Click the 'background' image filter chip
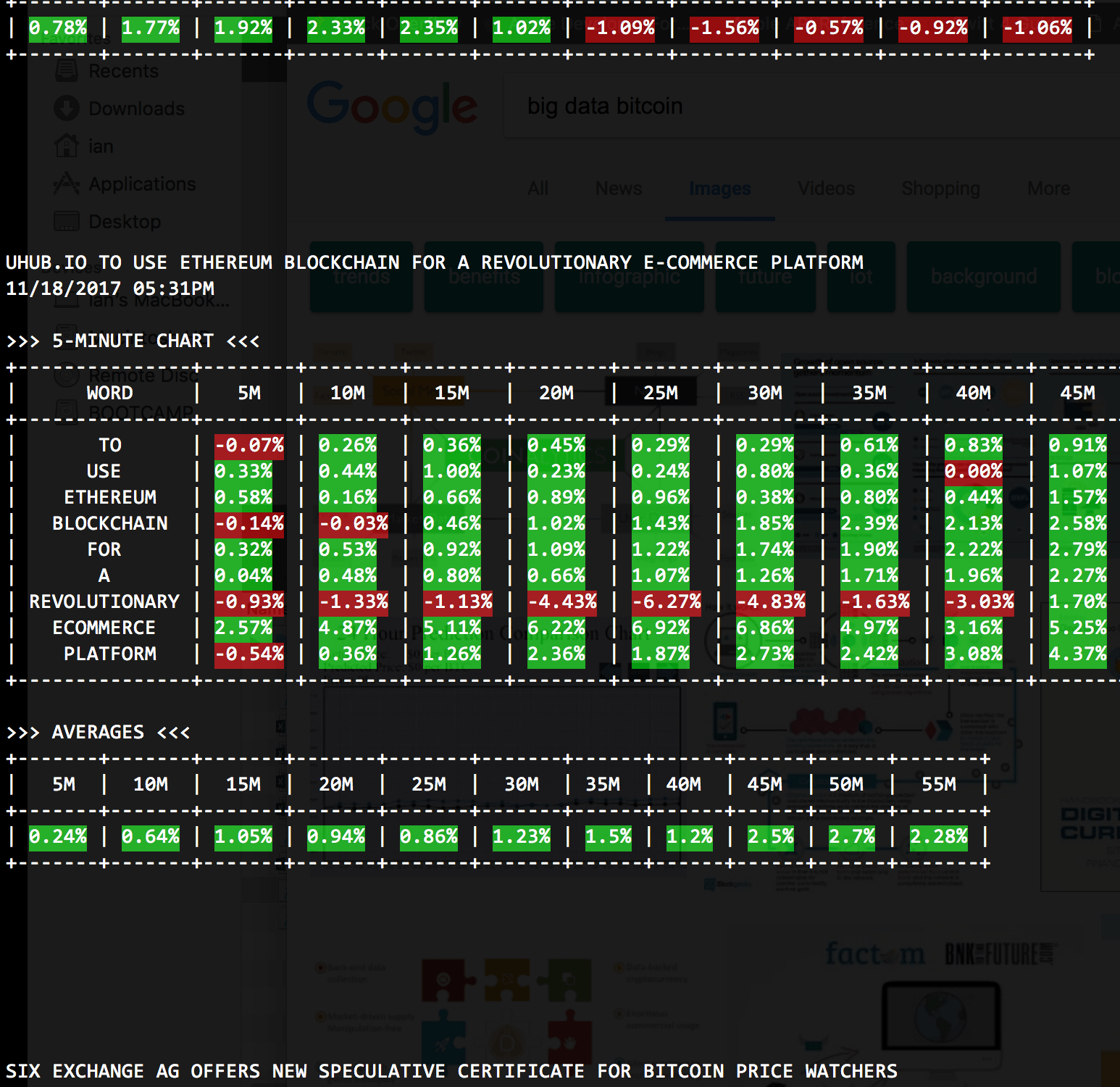 coord(983,277)
